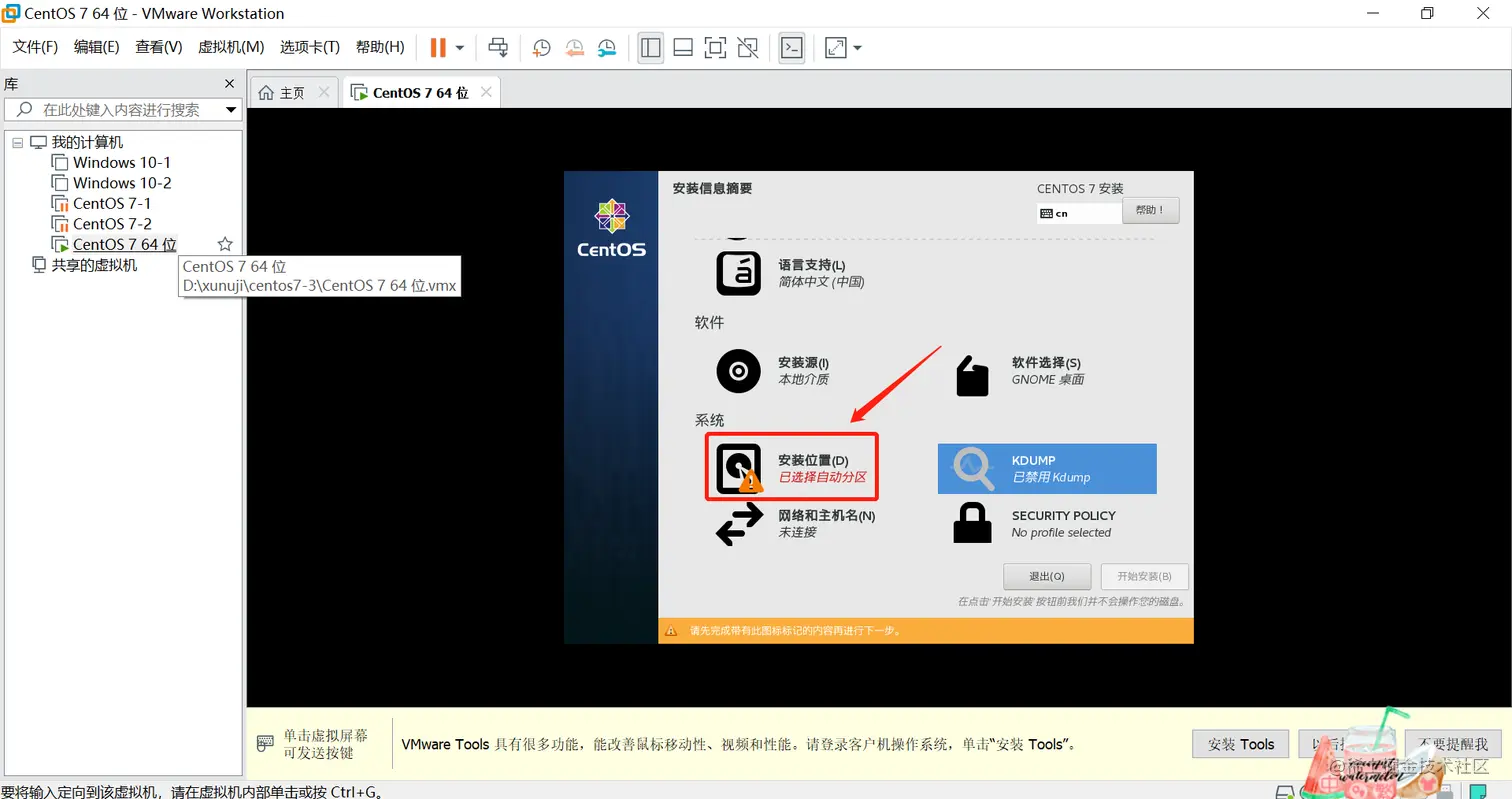Screen dimensions: 1512x799
Task: Open 语言支持(L) language support
Action: pyautogui.click(x=790, y=272)
